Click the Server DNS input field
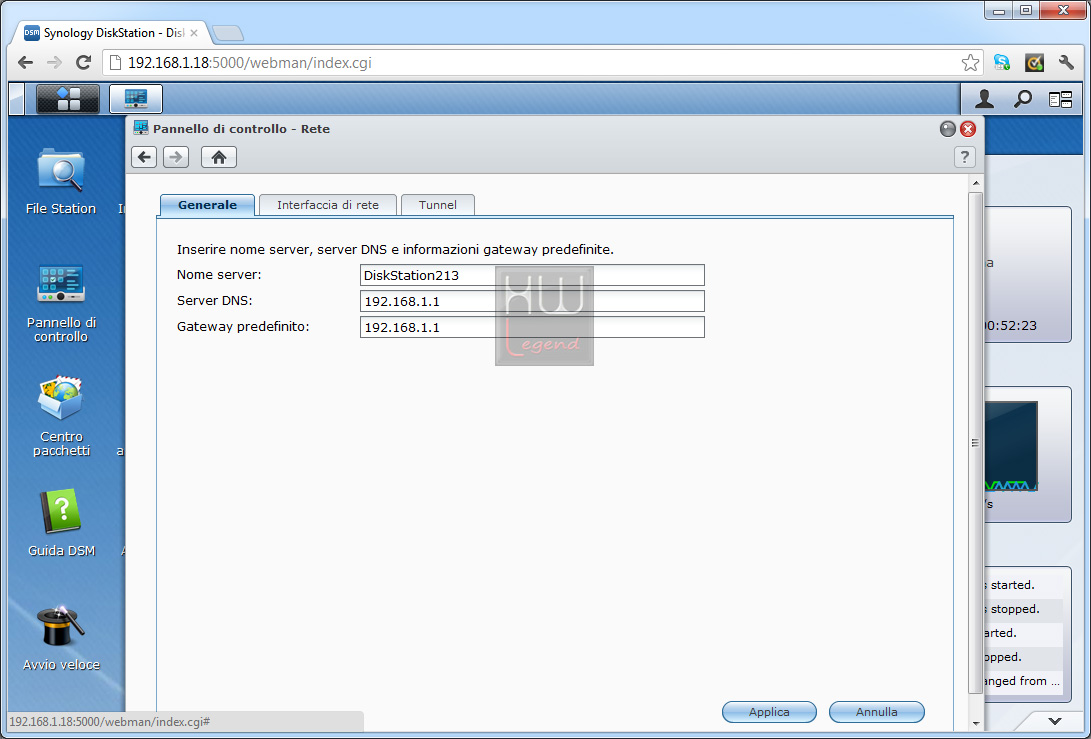 [532, 301]
